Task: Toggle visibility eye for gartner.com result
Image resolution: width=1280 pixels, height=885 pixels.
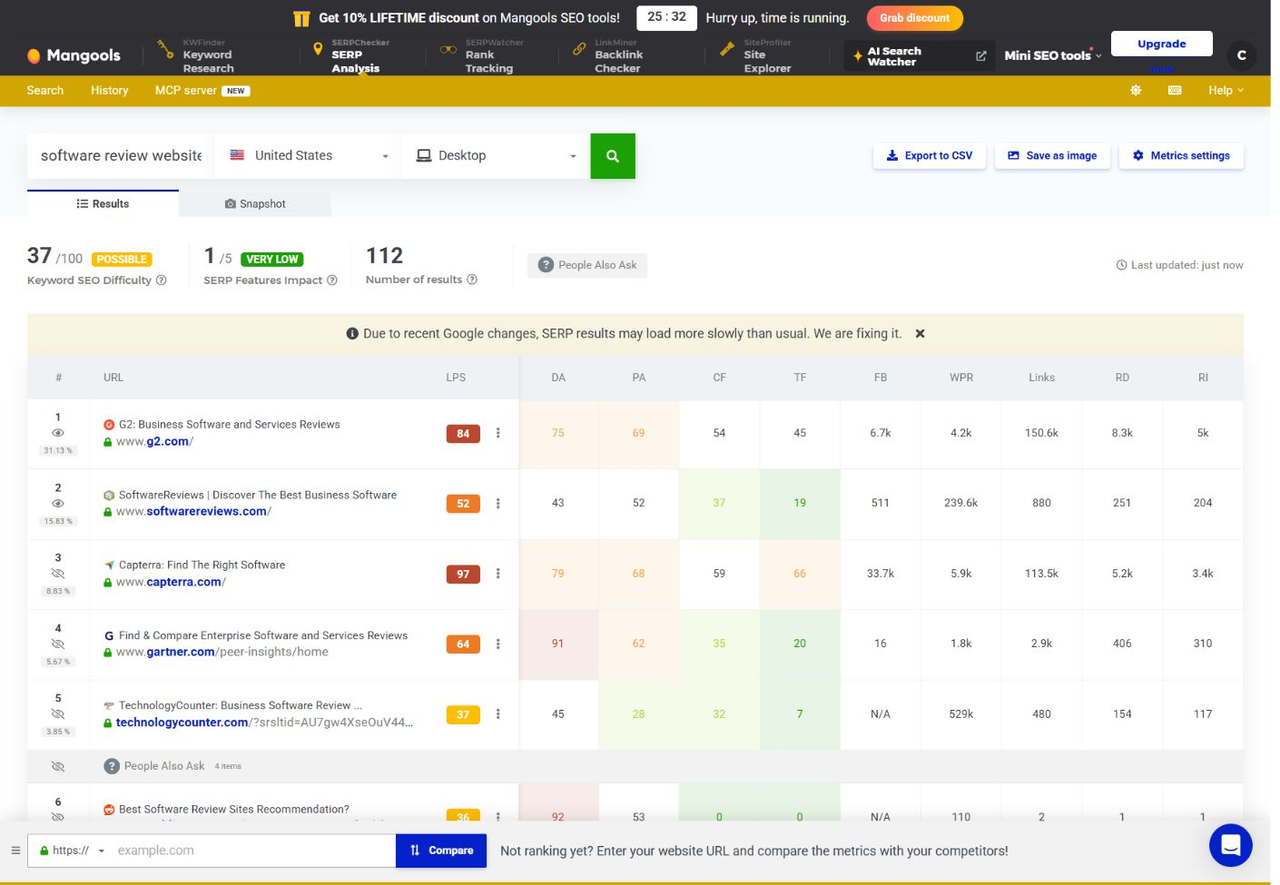Action: 58,644
